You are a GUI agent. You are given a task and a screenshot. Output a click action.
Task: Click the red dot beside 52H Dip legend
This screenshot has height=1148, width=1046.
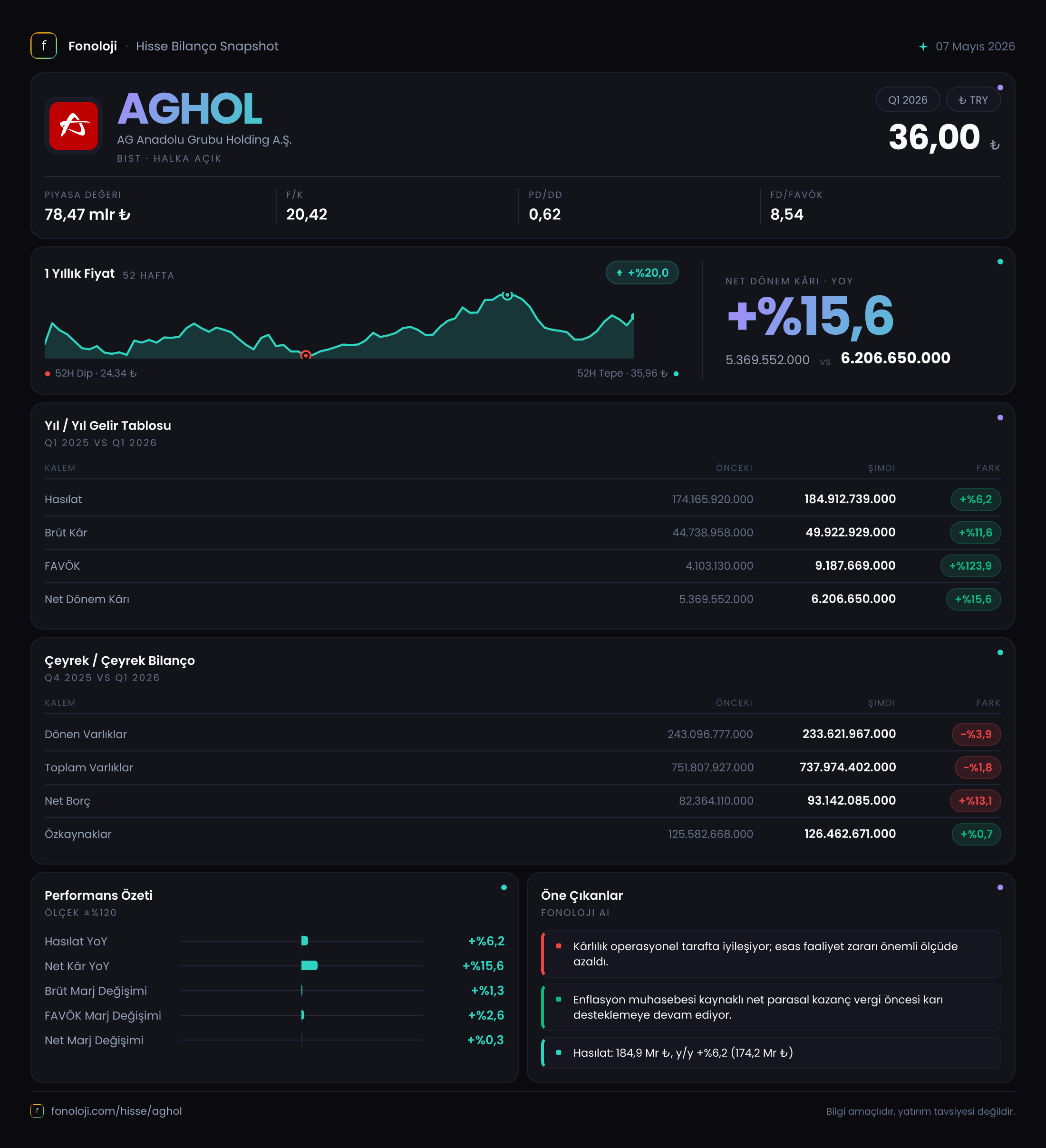pos(47,374)
